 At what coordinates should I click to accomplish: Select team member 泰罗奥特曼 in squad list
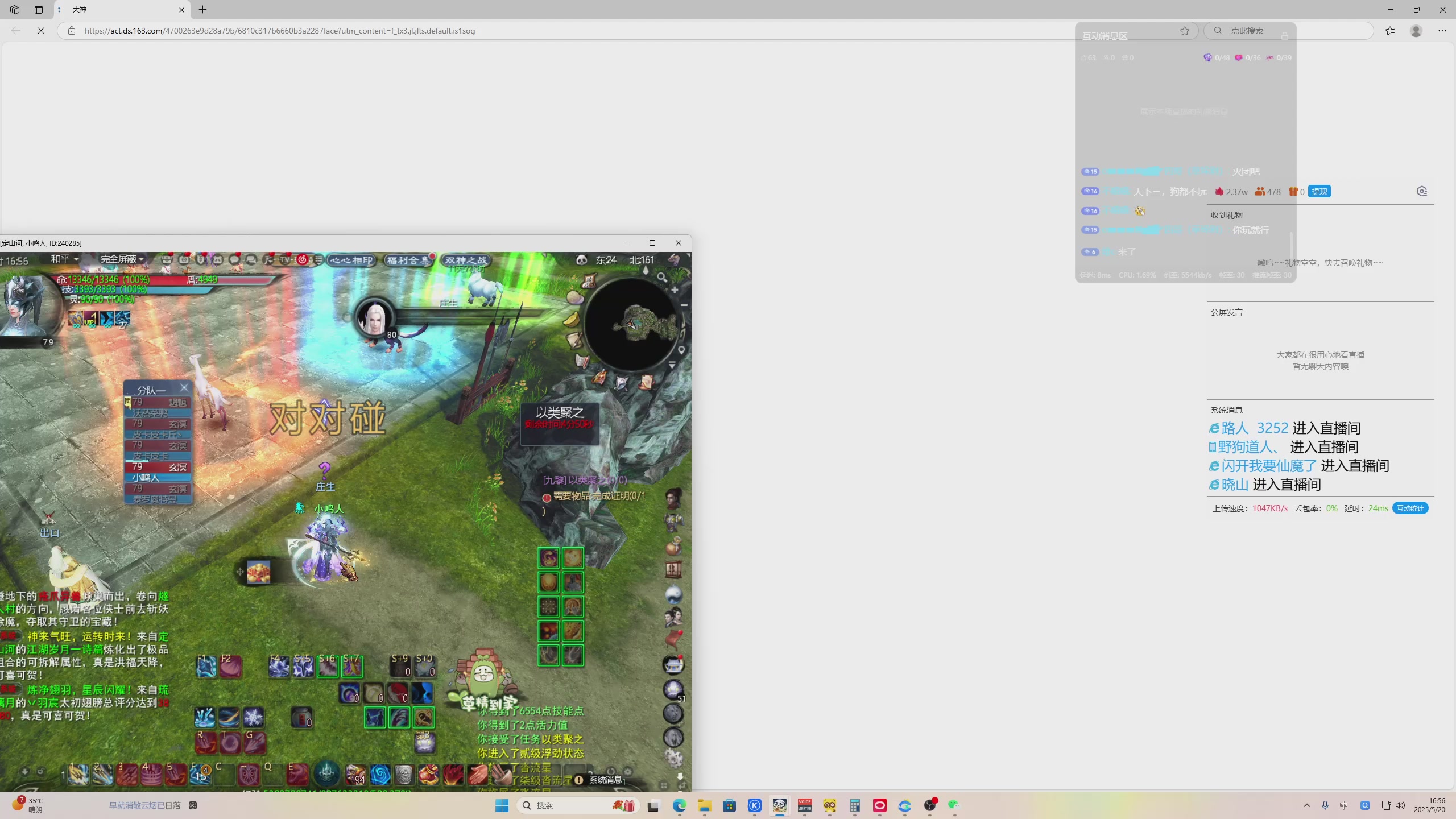pyautogui.click(x=158, y=494)
